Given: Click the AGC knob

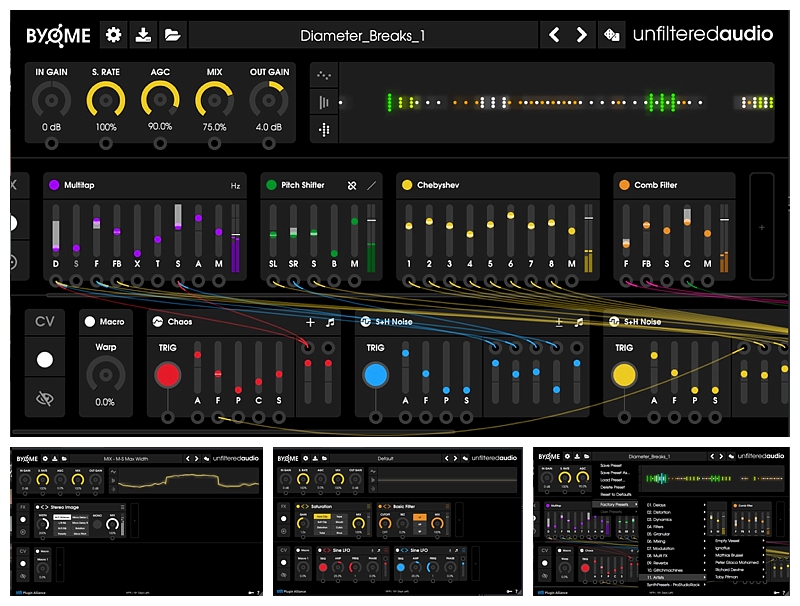Looking at the screenshot, I should pyautogui.click(x=160, y=100).
